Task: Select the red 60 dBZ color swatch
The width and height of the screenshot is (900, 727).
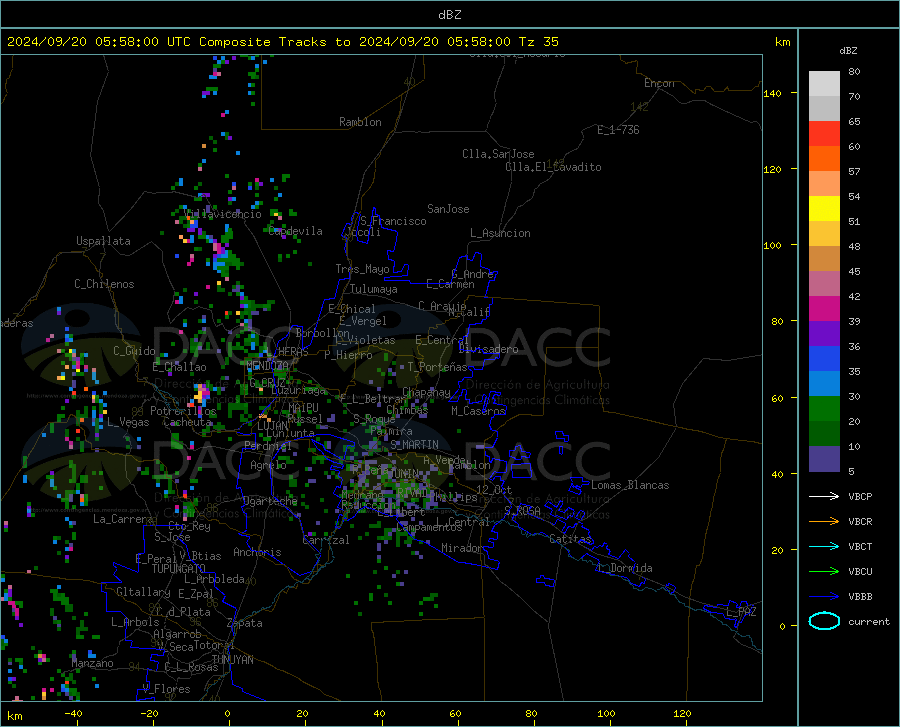Action: pos(824,134)
